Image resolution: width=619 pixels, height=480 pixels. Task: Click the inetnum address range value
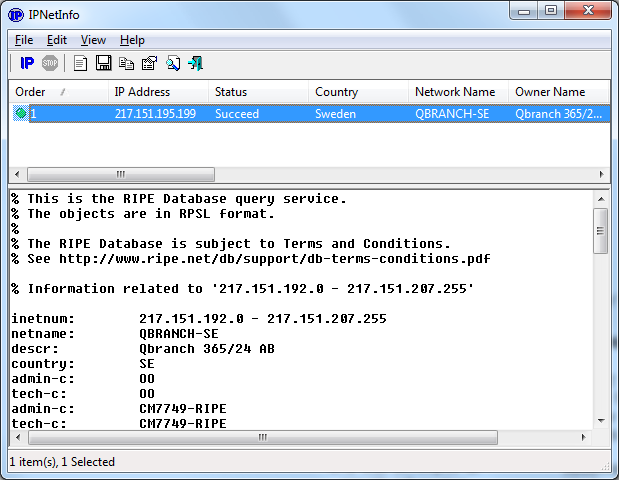pyautogui.click(x=263, y=319)
